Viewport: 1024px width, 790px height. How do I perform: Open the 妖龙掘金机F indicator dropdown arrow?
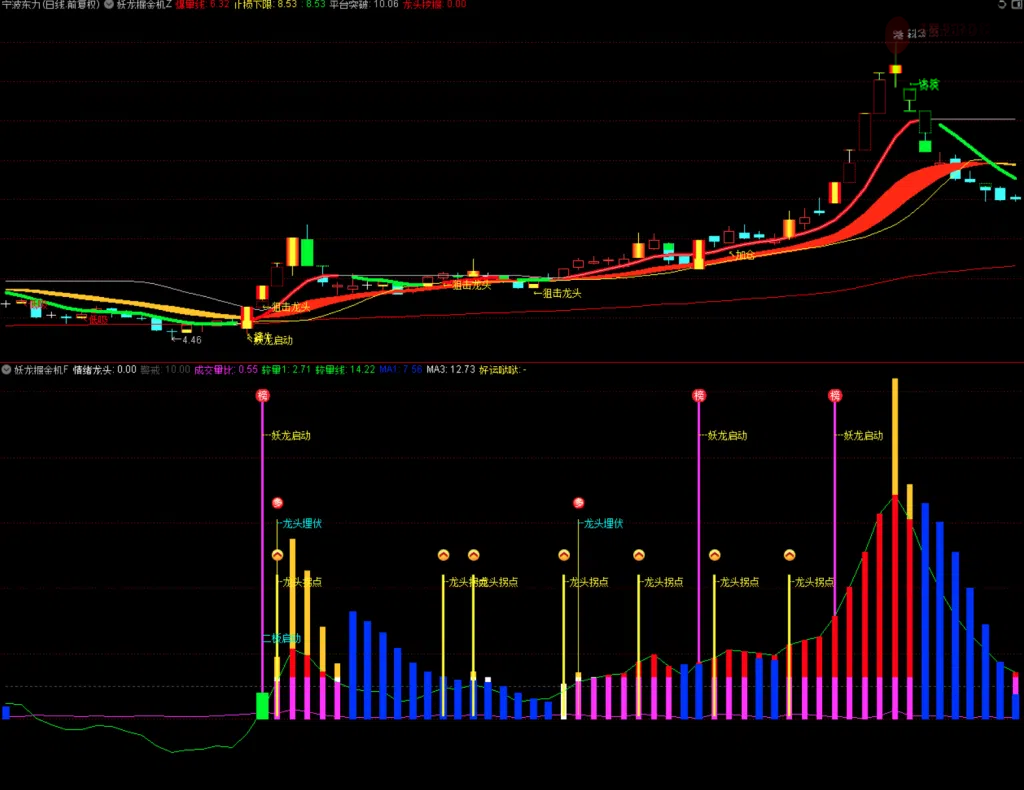click(x=7, y=370)
